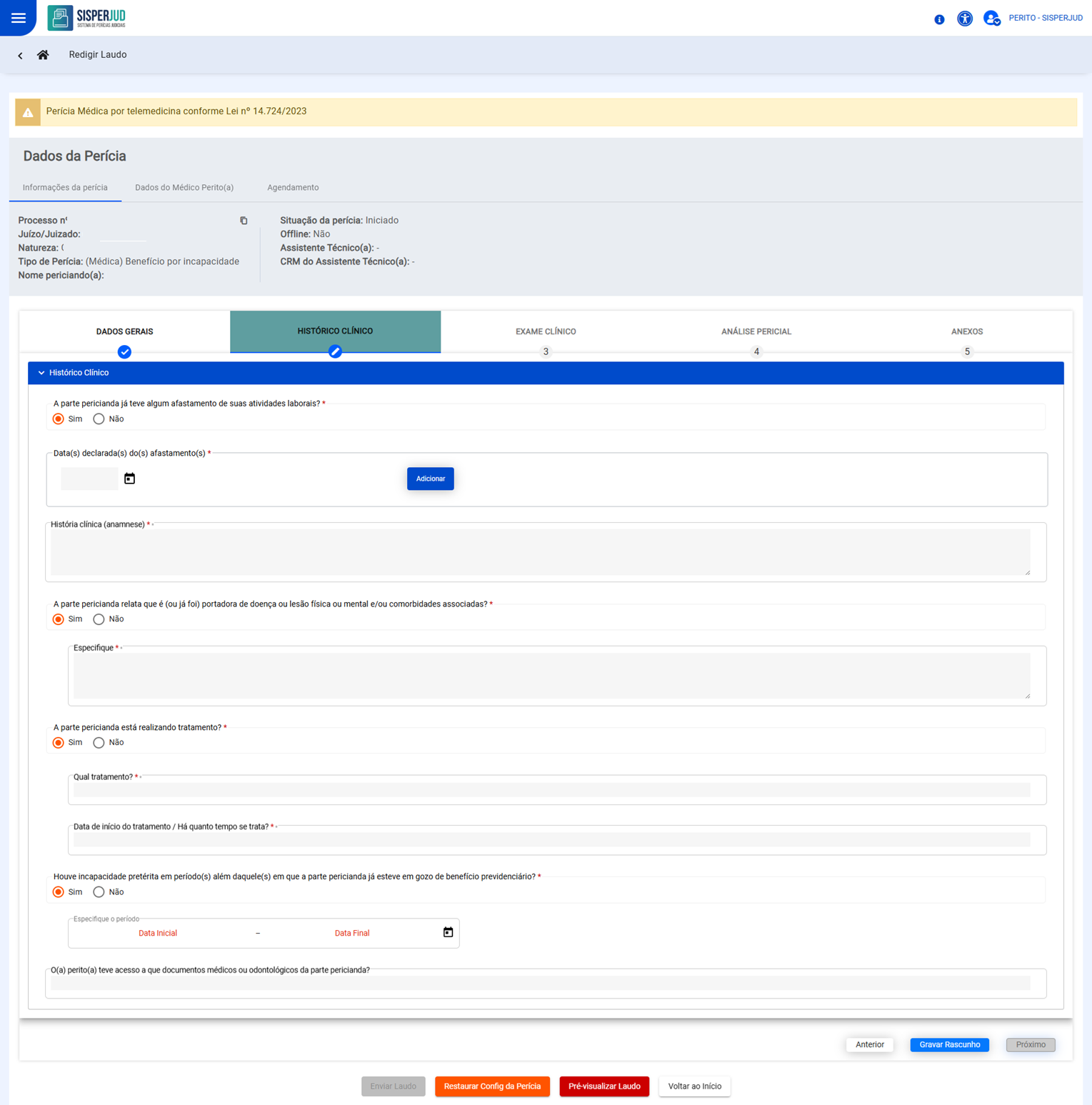Open the accessibility options icon
Viewport: 1092px width, 1105px height.
[x=964, y=19]
